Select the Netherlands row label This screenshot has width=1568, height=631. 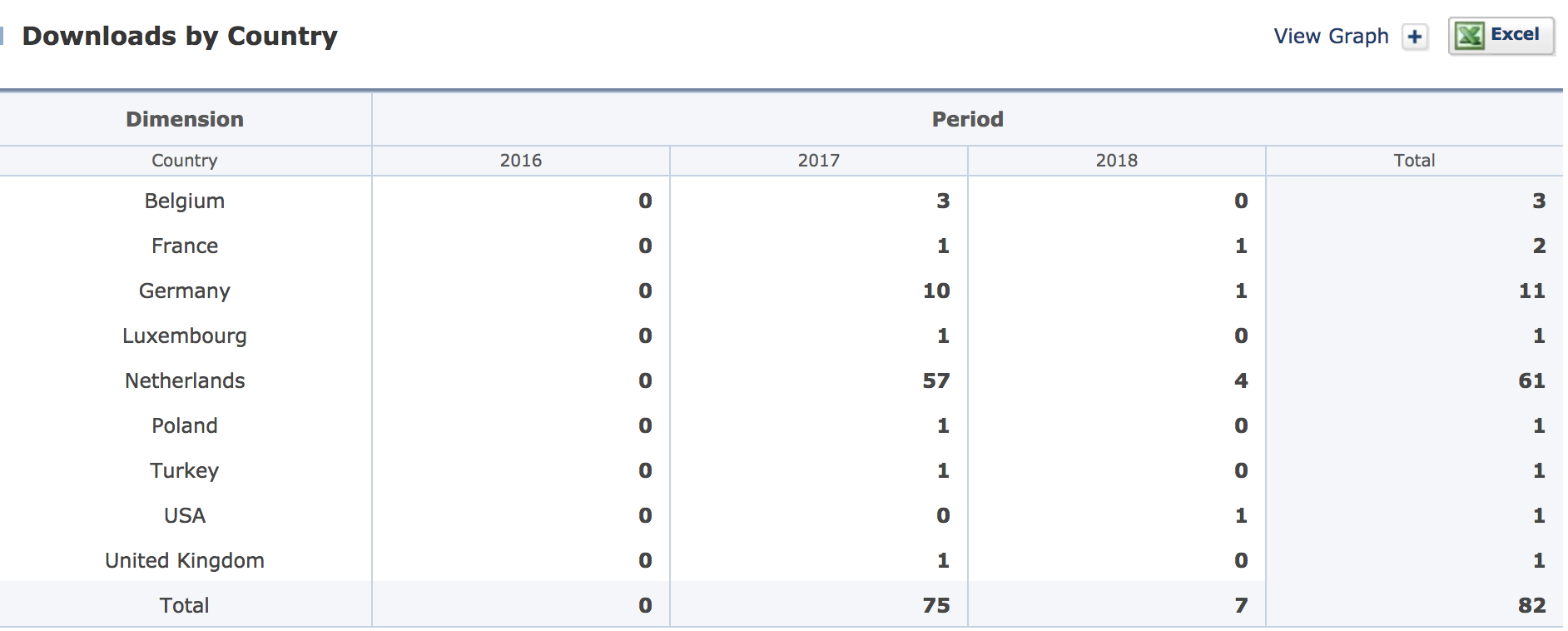pos(185,380)
